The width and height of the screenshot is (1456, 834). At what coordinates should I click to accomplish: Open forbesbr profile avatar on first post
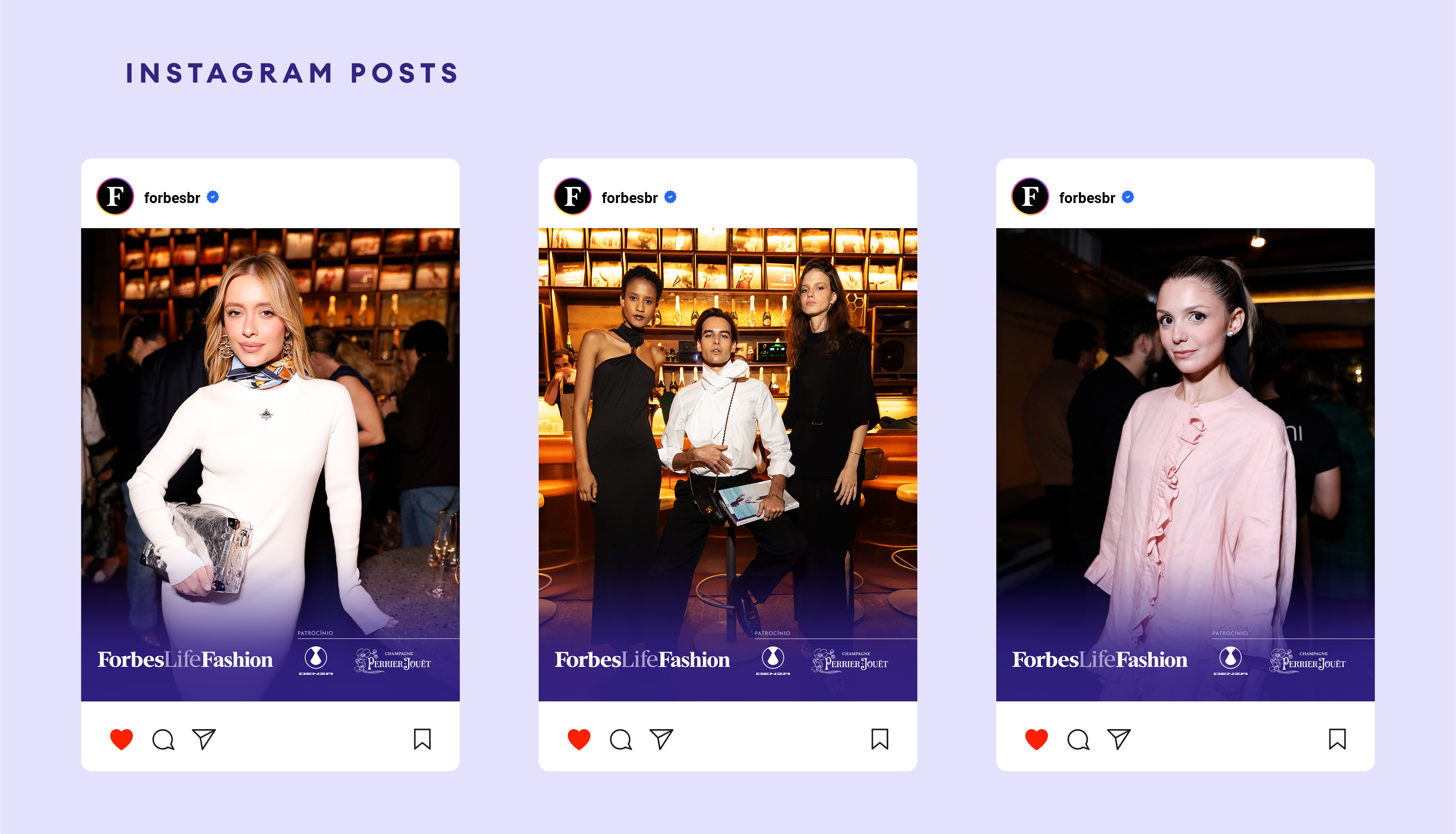coord(115,196)
